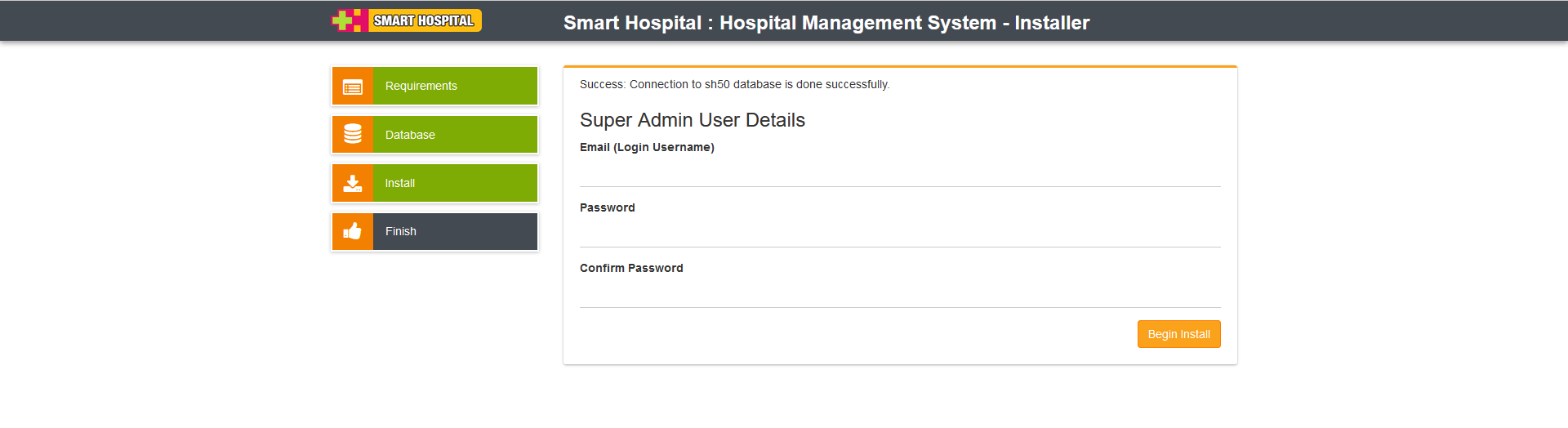Select the Install step label
Viewport: 1568px width, 428px height.
click(x=400, y=183)
